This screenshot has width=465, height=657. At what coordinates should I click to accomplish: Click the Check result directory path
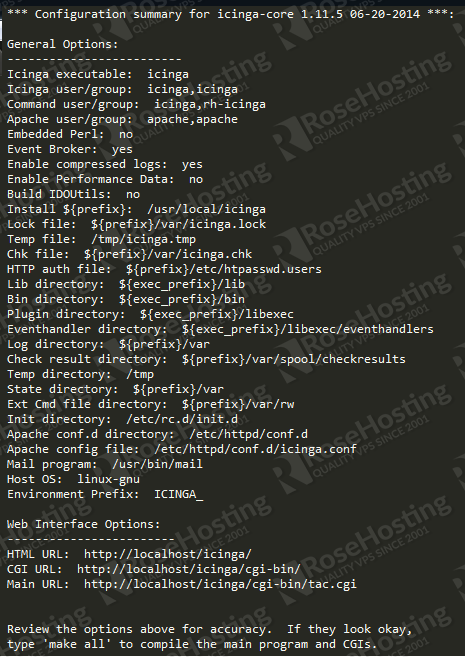click(x=294, y=359)
